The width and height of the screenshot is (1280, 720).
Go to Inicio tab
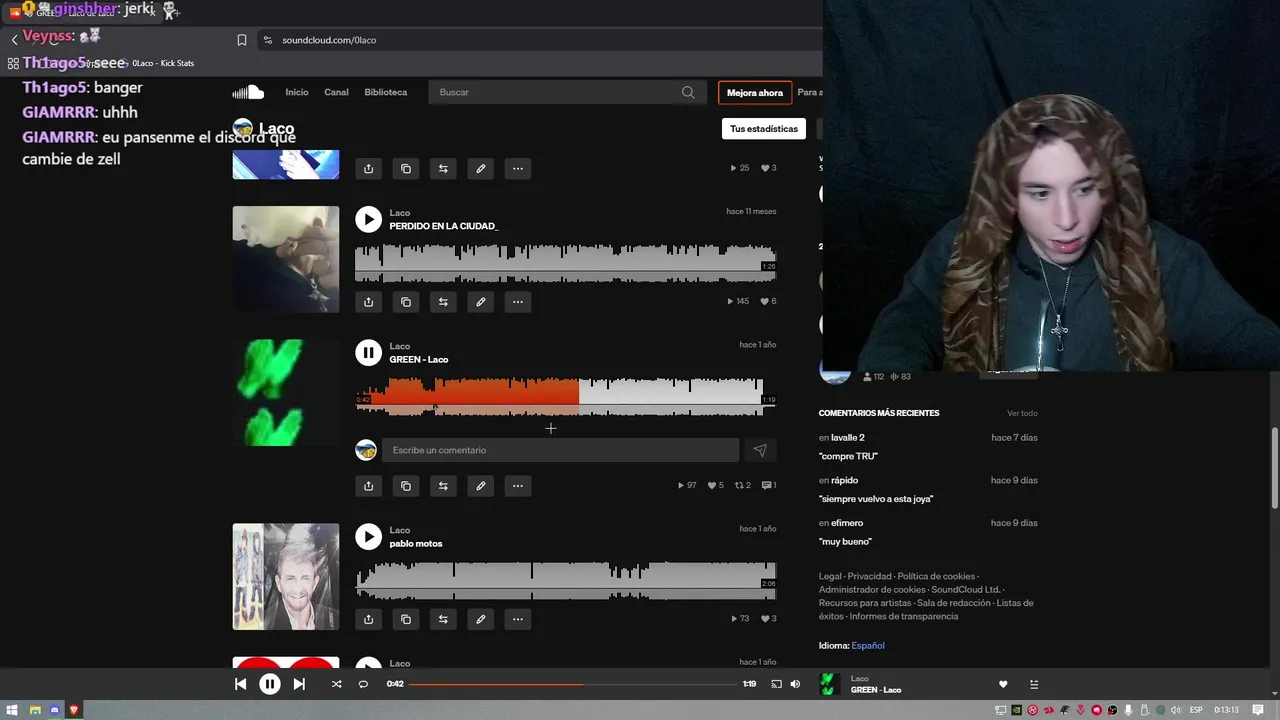coord(297,92)
